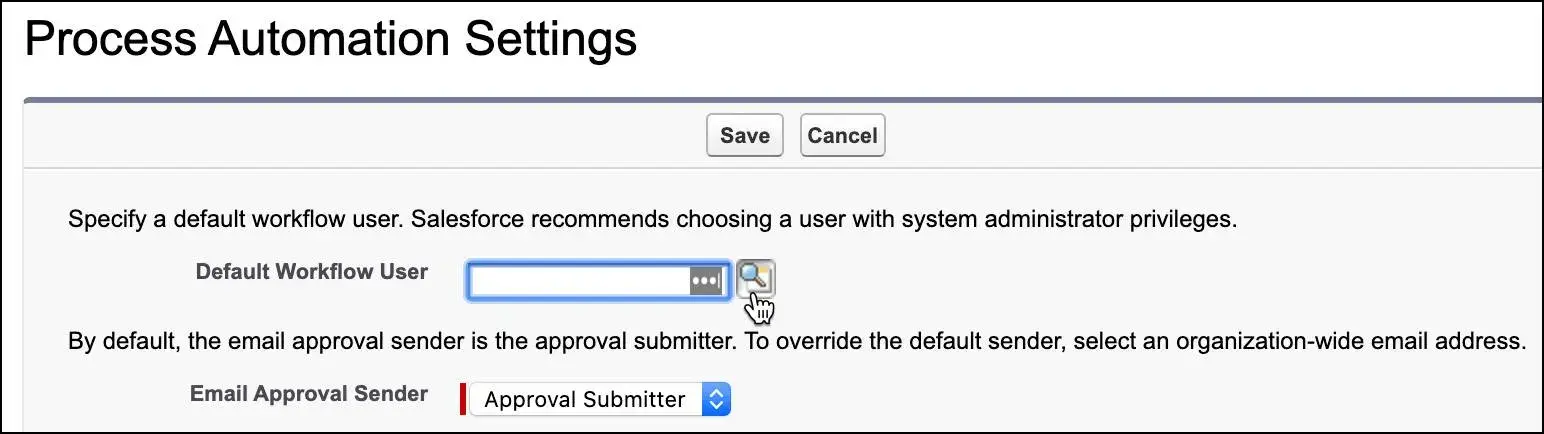This screenshot has height=434, width=1544.
Task: Click the blue arrows on the Approval Submitter select
Action: (x=715, y=399)
